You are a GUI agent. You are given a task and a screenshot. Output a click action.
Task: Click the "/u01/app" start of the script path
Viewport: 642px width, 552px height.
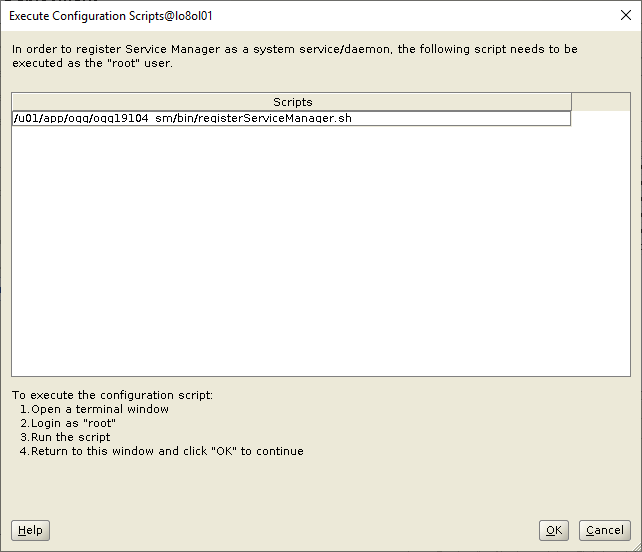[34, 118]
